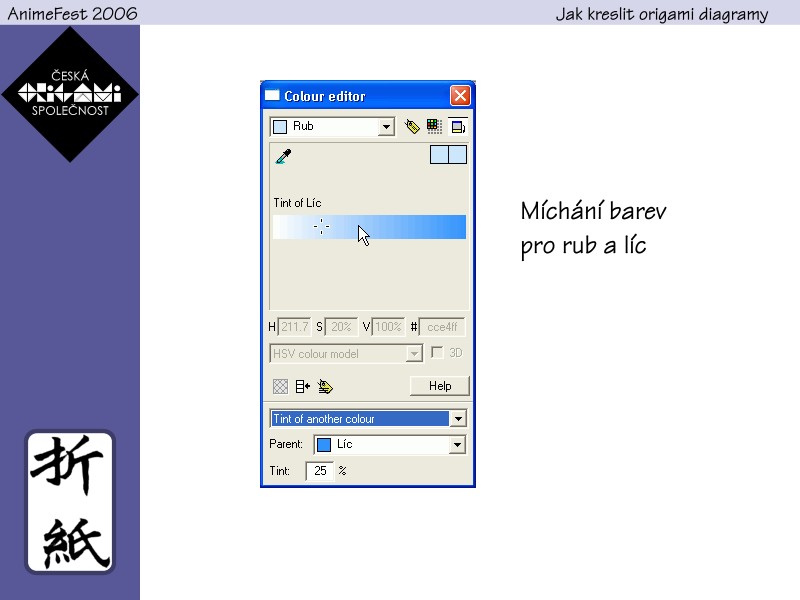Close the Colour editor window

click(460, 95)
